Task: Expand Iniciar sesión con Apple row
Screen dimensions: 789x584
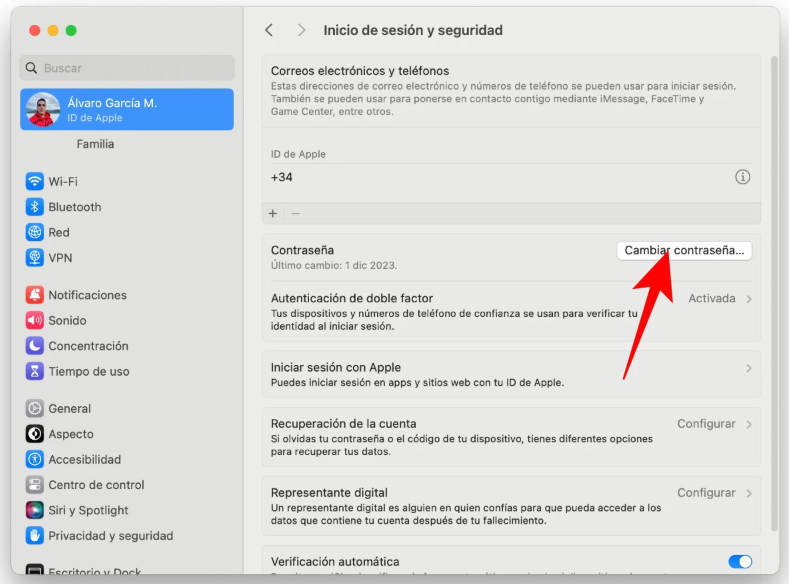Action: pyautogui.click(x=749, y=368)
